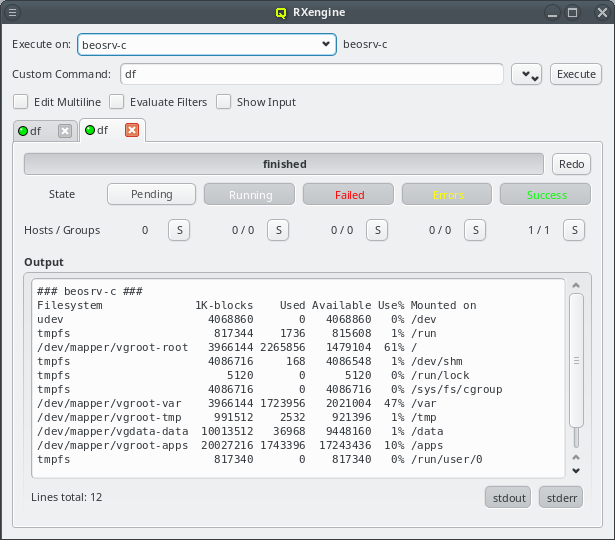615x540 pixels.
Task: Switch to the first df tab
Action: click(36, 131)
